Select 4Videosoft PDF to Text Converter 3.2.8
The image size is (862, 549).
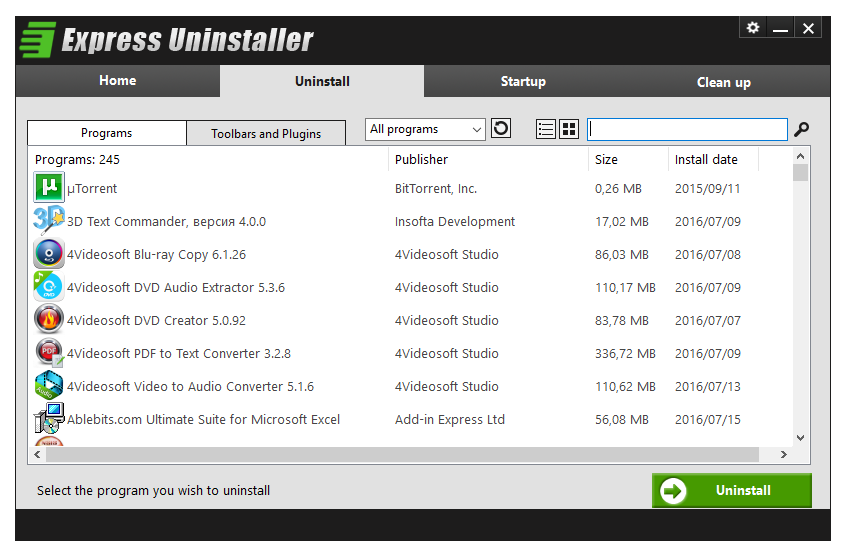[179, 353]
